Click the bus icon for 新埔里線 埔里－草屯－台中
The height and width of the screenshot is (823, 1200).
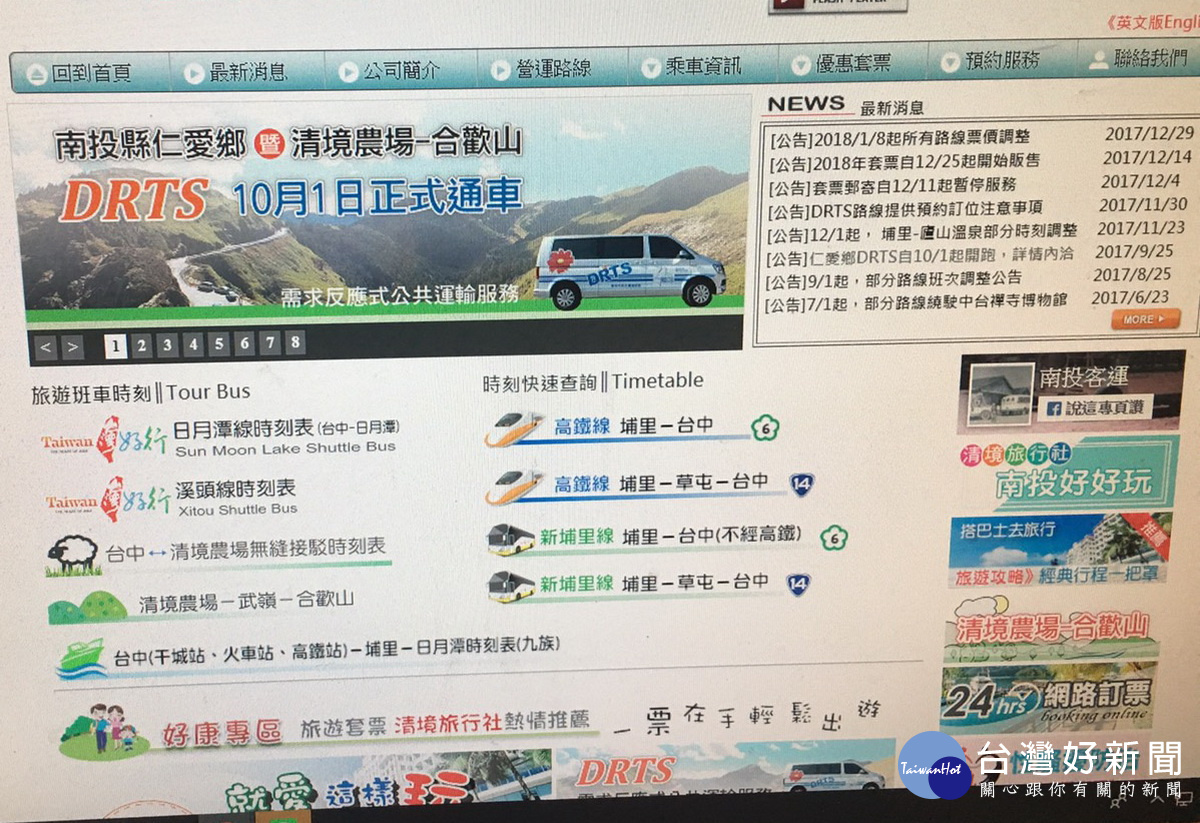511,586
